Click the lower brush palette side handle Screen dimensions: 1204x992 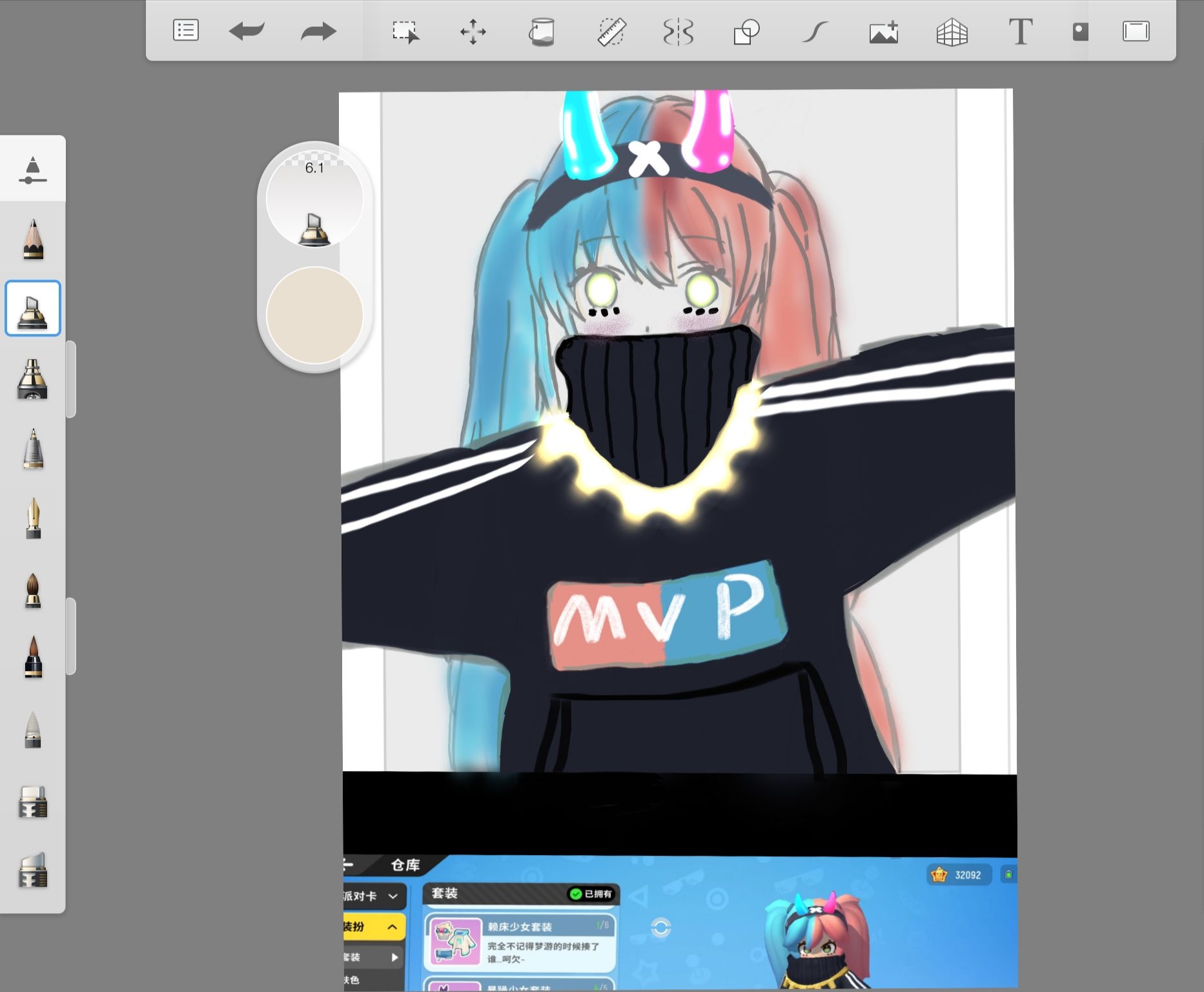[71, 637]
